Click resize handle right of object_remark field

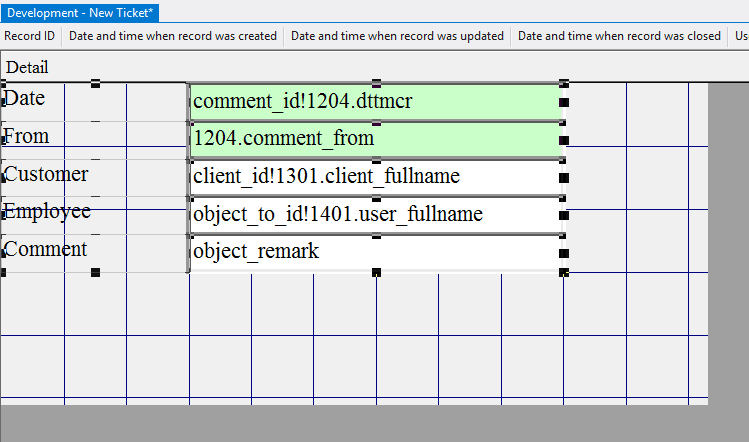click(564, 252)
